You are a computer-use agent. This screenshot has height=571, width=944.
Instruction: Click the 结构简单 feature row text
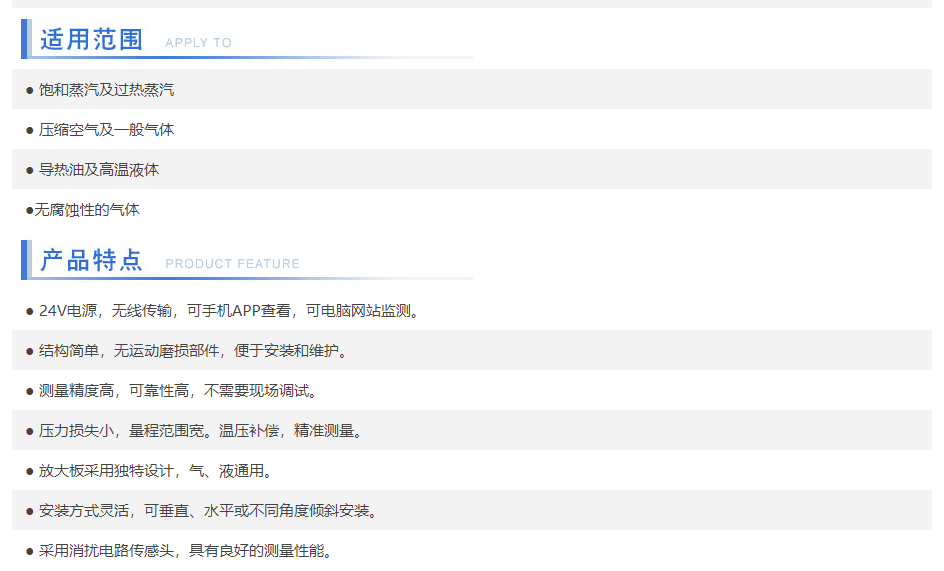coord(192,351)
